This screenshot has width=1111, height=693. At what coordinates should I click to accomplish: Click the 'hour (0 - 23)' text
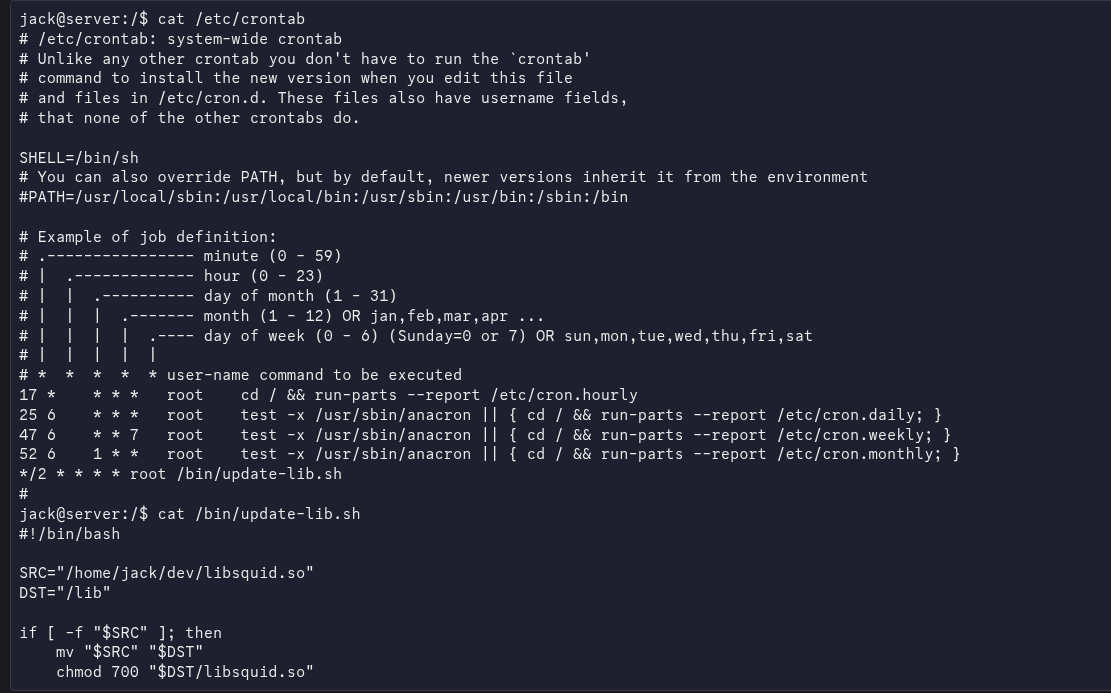(x=263, y=276)
